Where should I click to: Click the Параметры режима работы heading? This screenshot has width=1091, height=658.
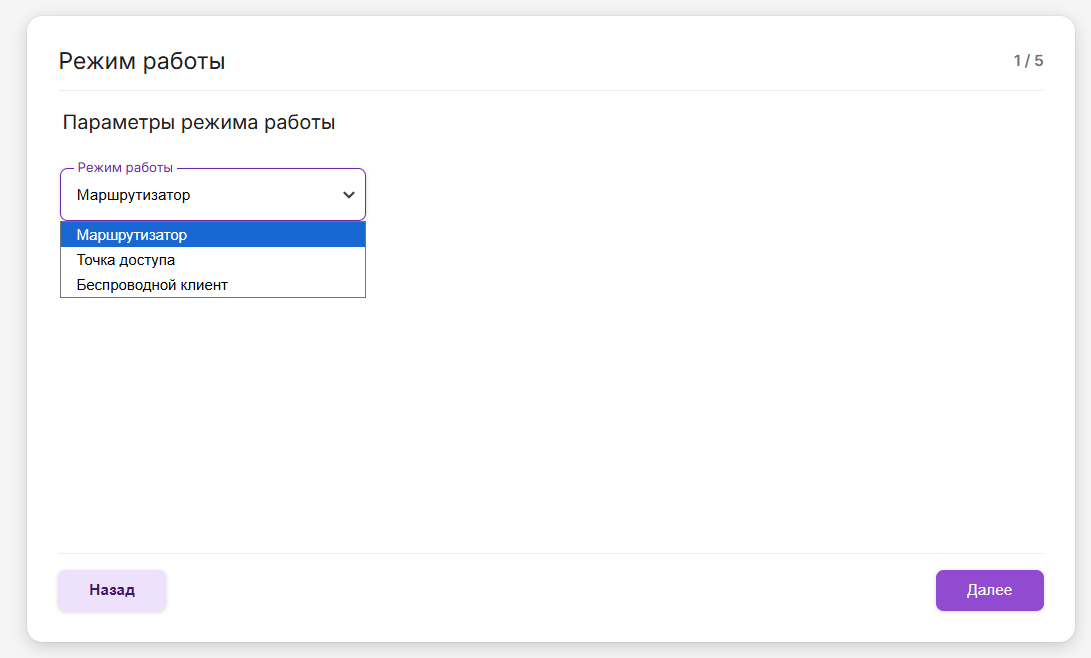pos(199,123)
